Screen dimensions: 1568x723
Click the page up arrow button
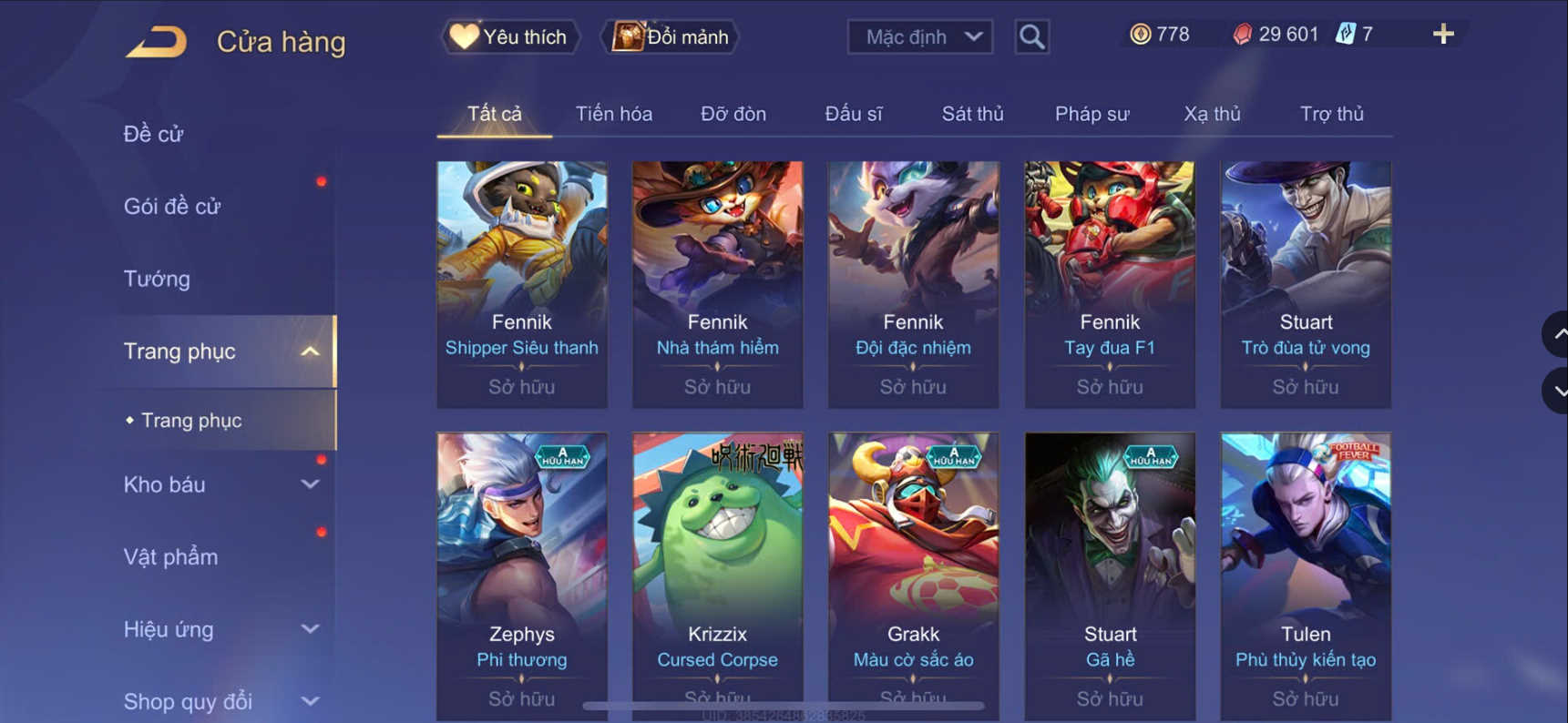tap(1556, 334)
